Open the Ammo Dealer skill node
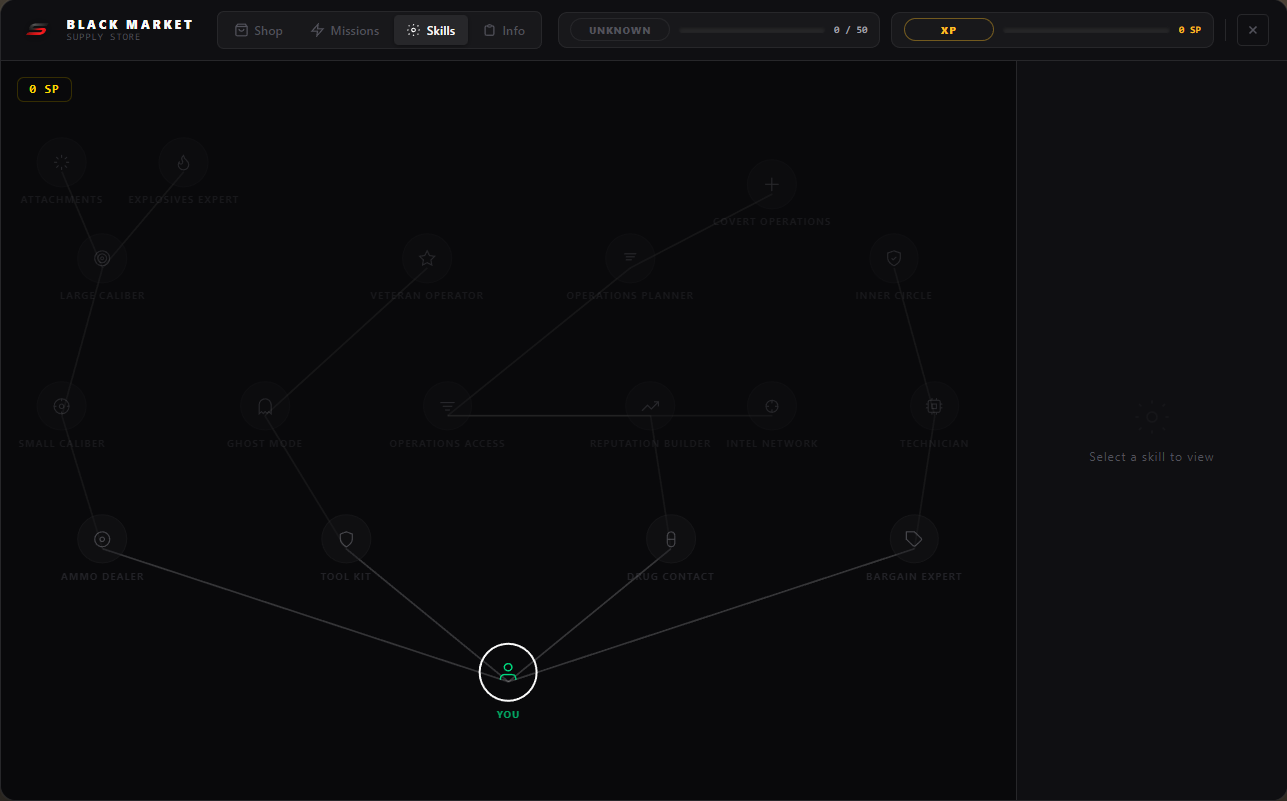This screenshot has height=801, width=1287. tap(102, 539)
